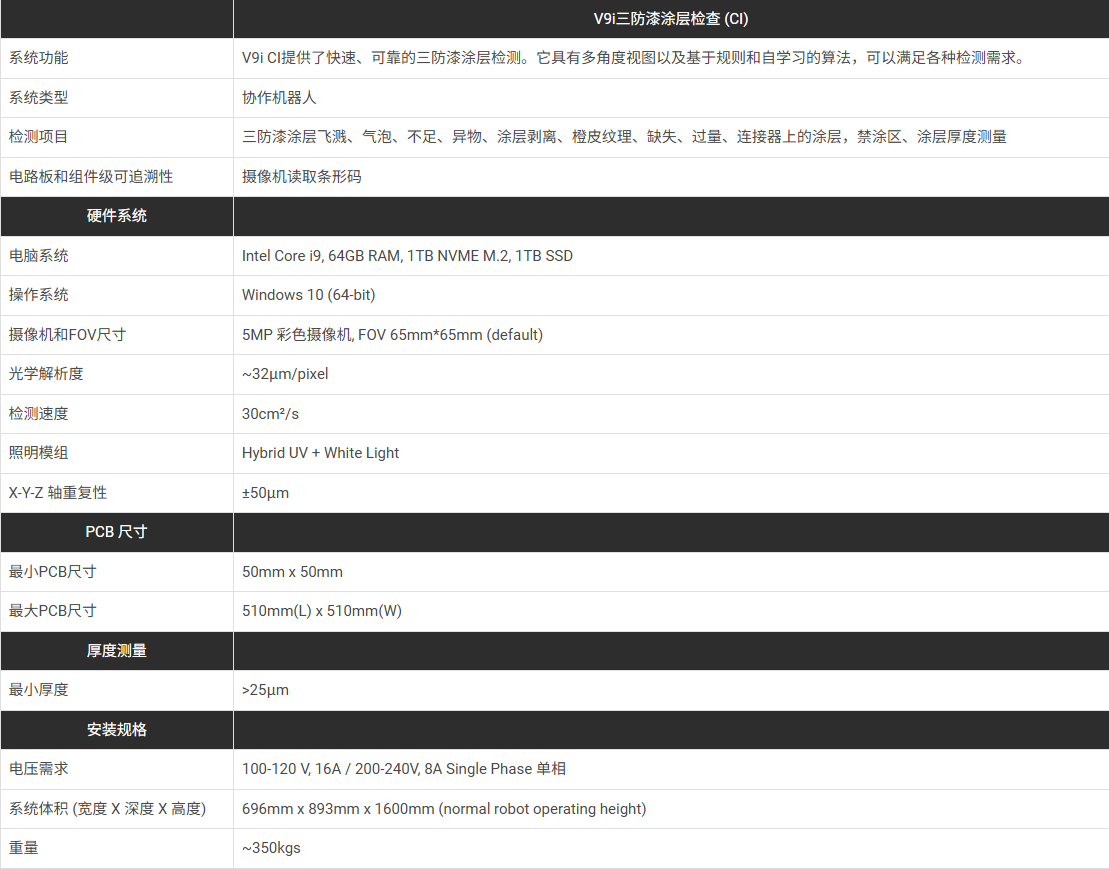Select the 5MP 彩色摄像机 FOV value
The width and height of the screenshot is (1109, 869).
point(392,335)
